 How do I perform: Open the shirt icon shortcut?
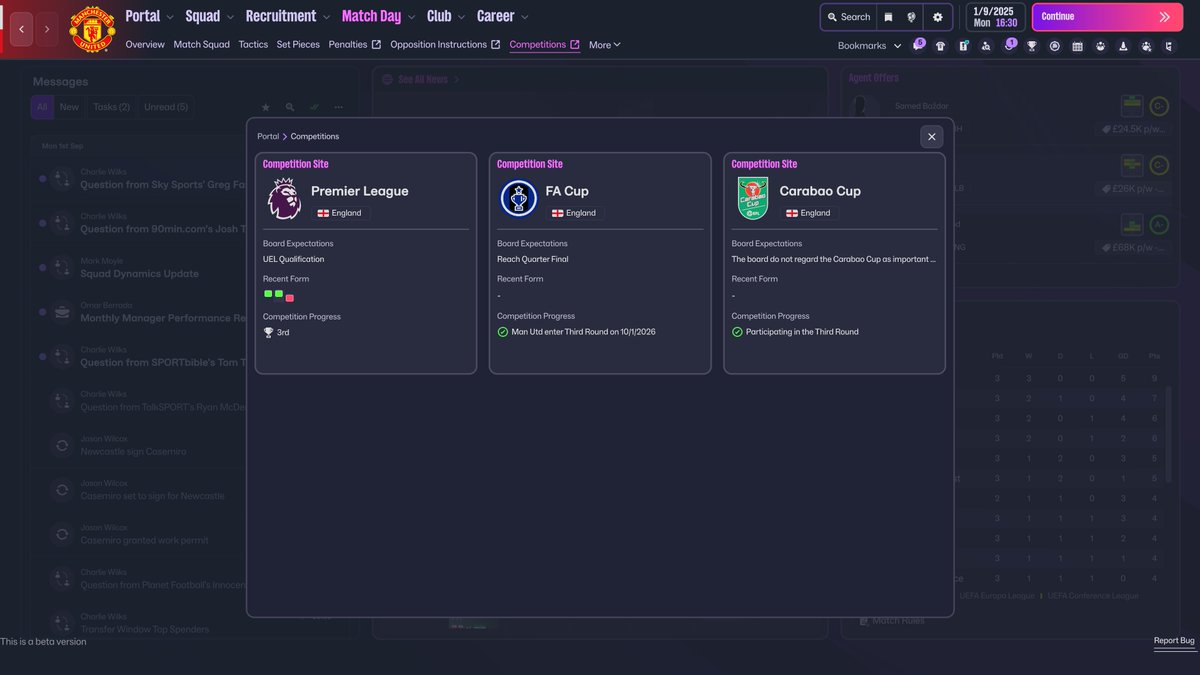coord(940,46)
